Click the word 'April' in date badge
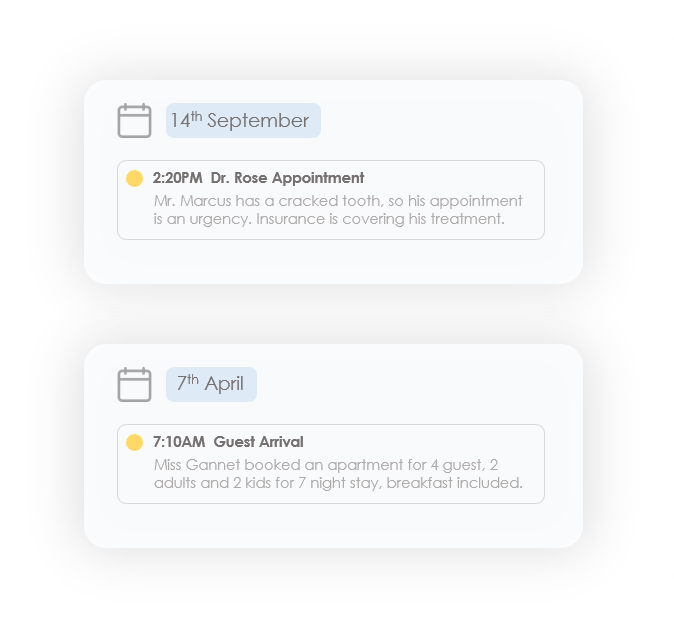The height and width of the screenshot is (628, 674). pos(224,384)
